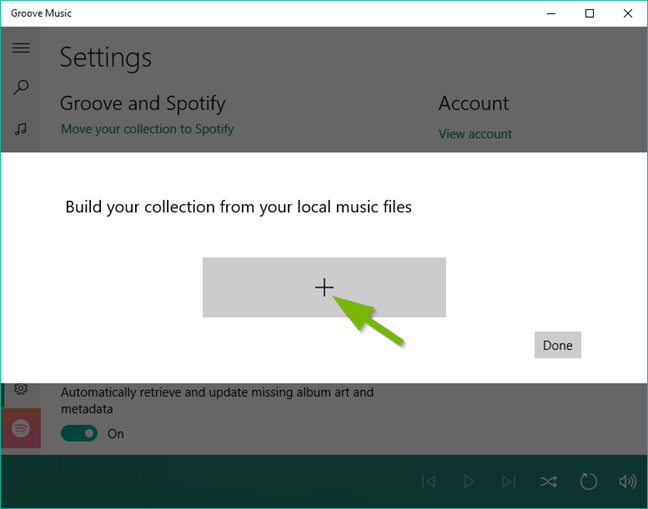Click the Account heading
The height and width of the screenshot is (509, 648).
pos(474,103)
